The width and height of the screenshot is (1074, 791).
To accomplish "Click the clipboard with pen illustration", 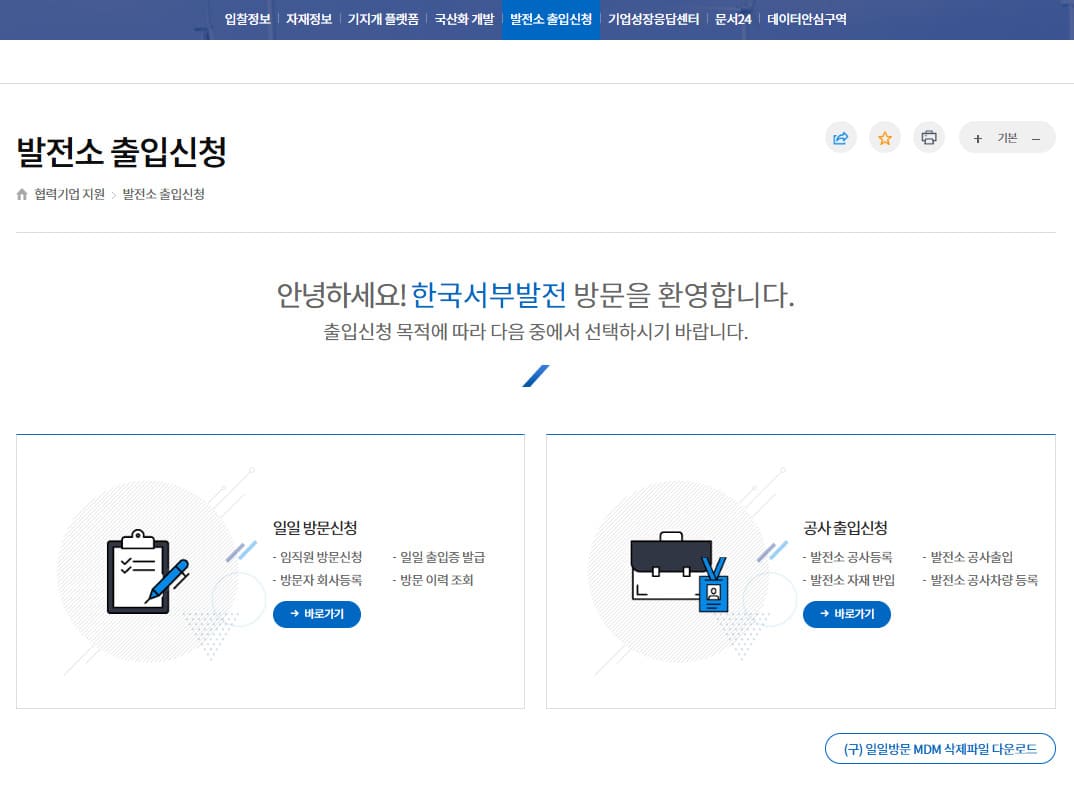I will coord(147,571).
